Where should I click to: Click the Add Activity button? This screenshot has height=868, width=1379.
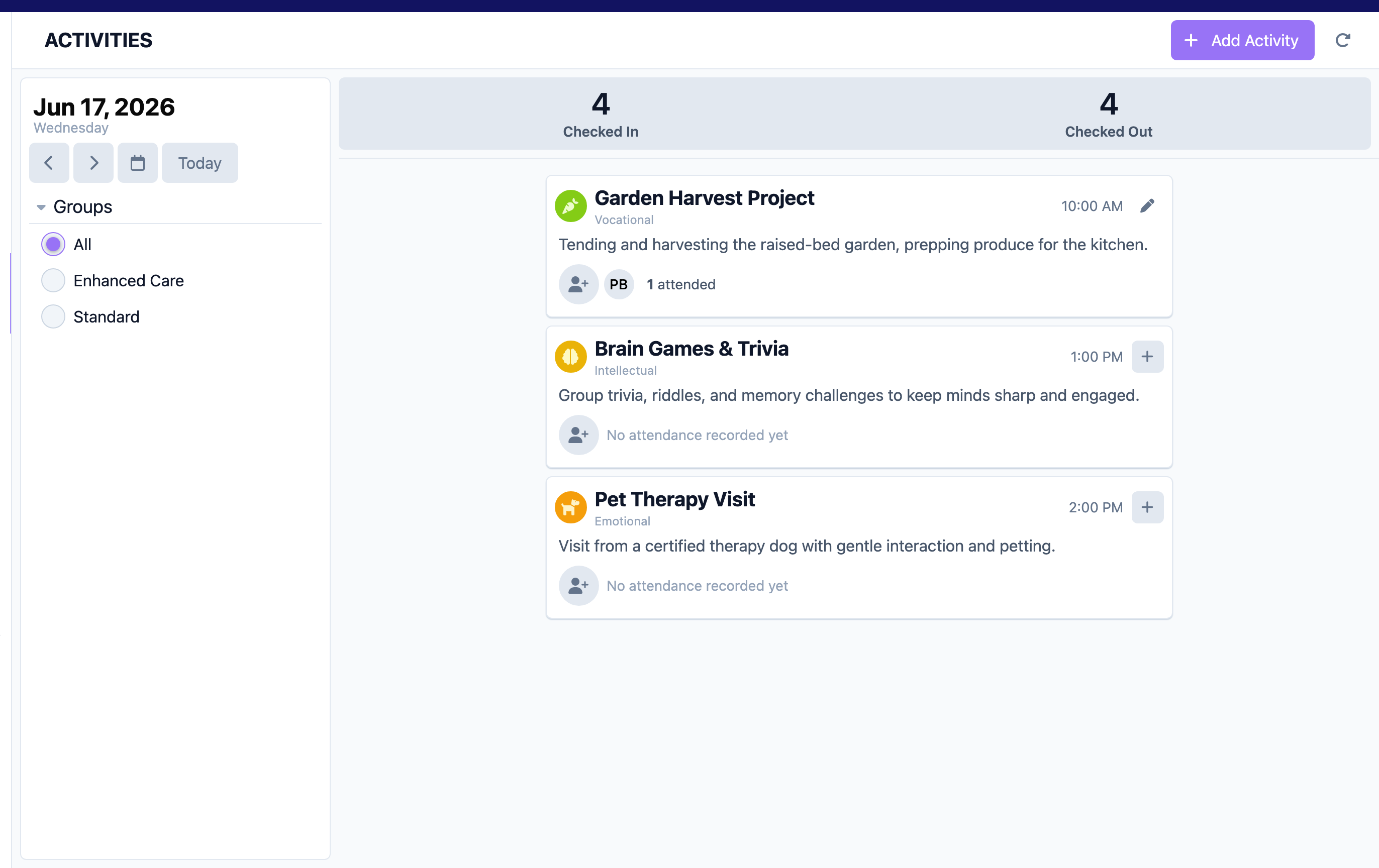(1242, 40)
